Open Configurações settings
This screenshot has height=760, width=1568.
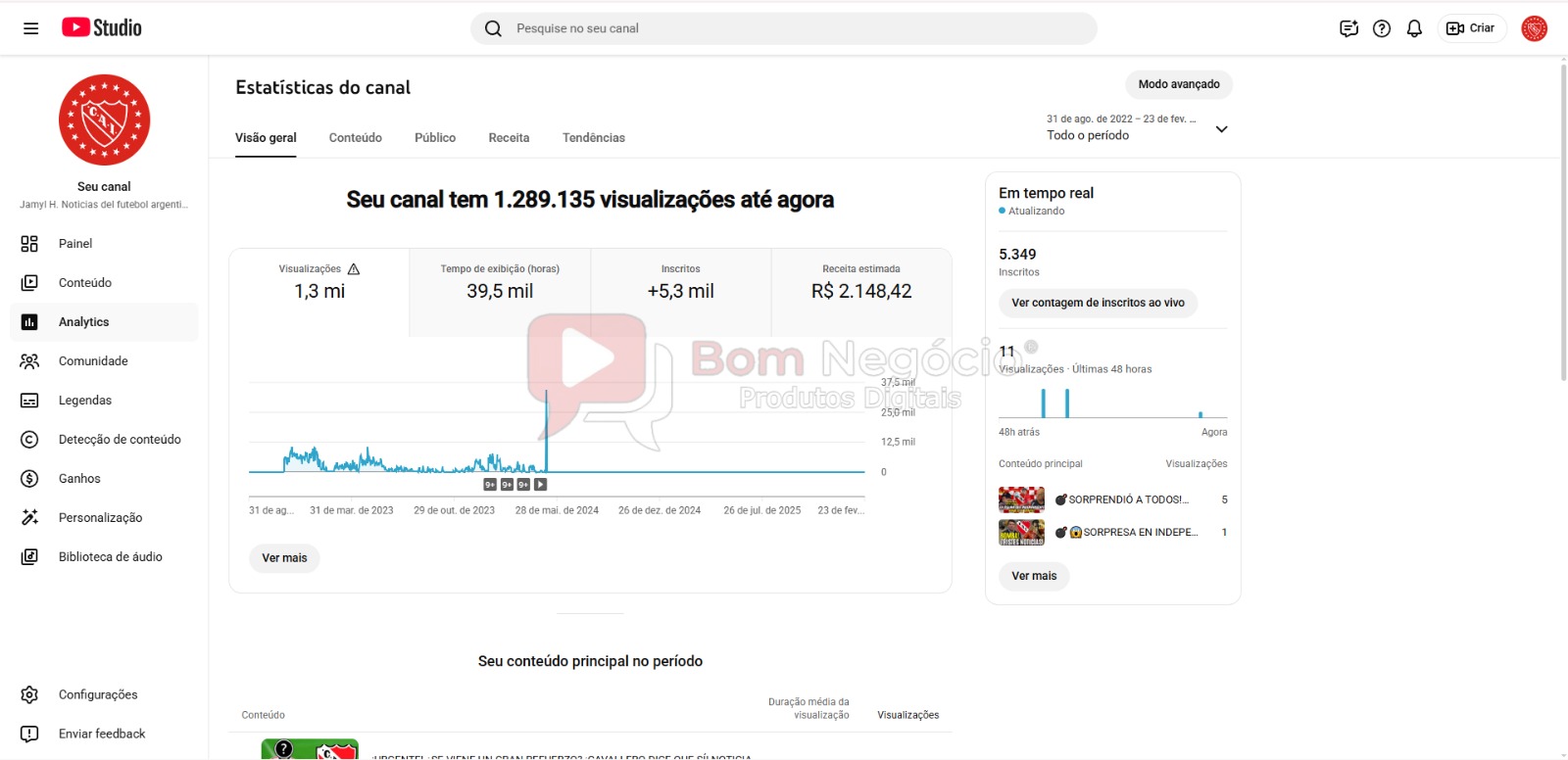(x=104, y=694)
